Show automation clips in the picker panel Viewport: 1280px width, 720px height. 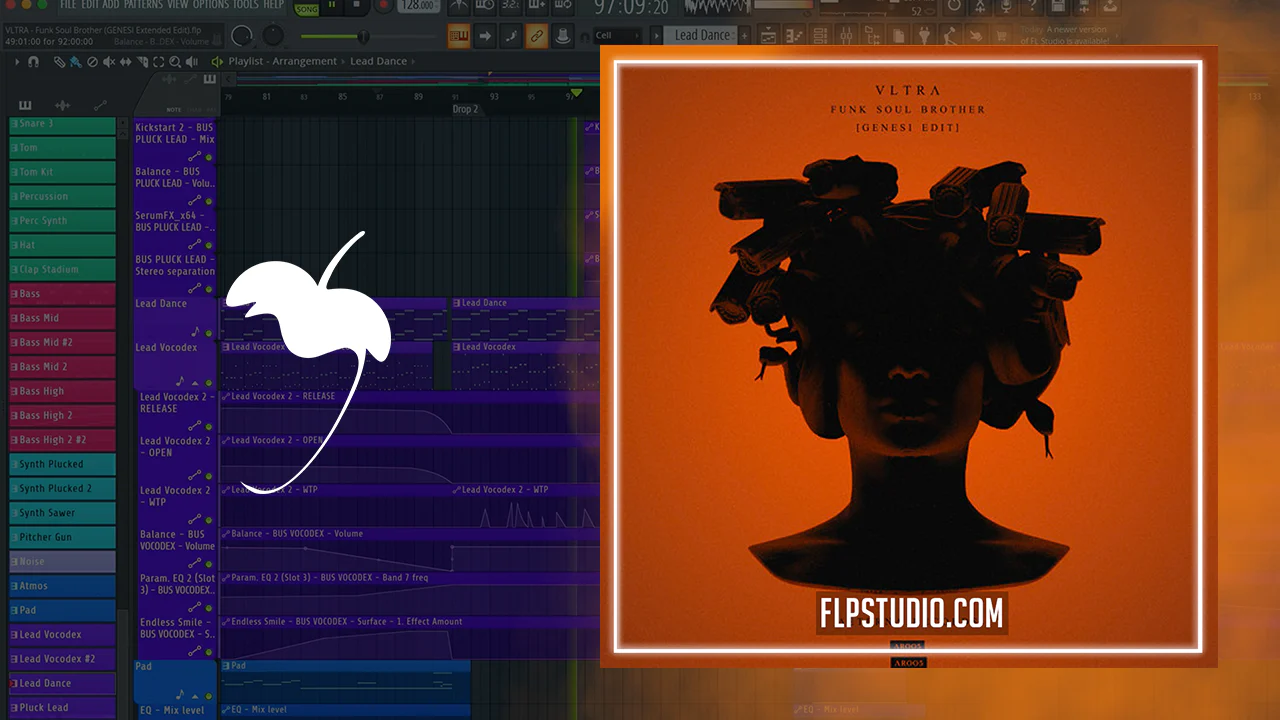[100, 105]
